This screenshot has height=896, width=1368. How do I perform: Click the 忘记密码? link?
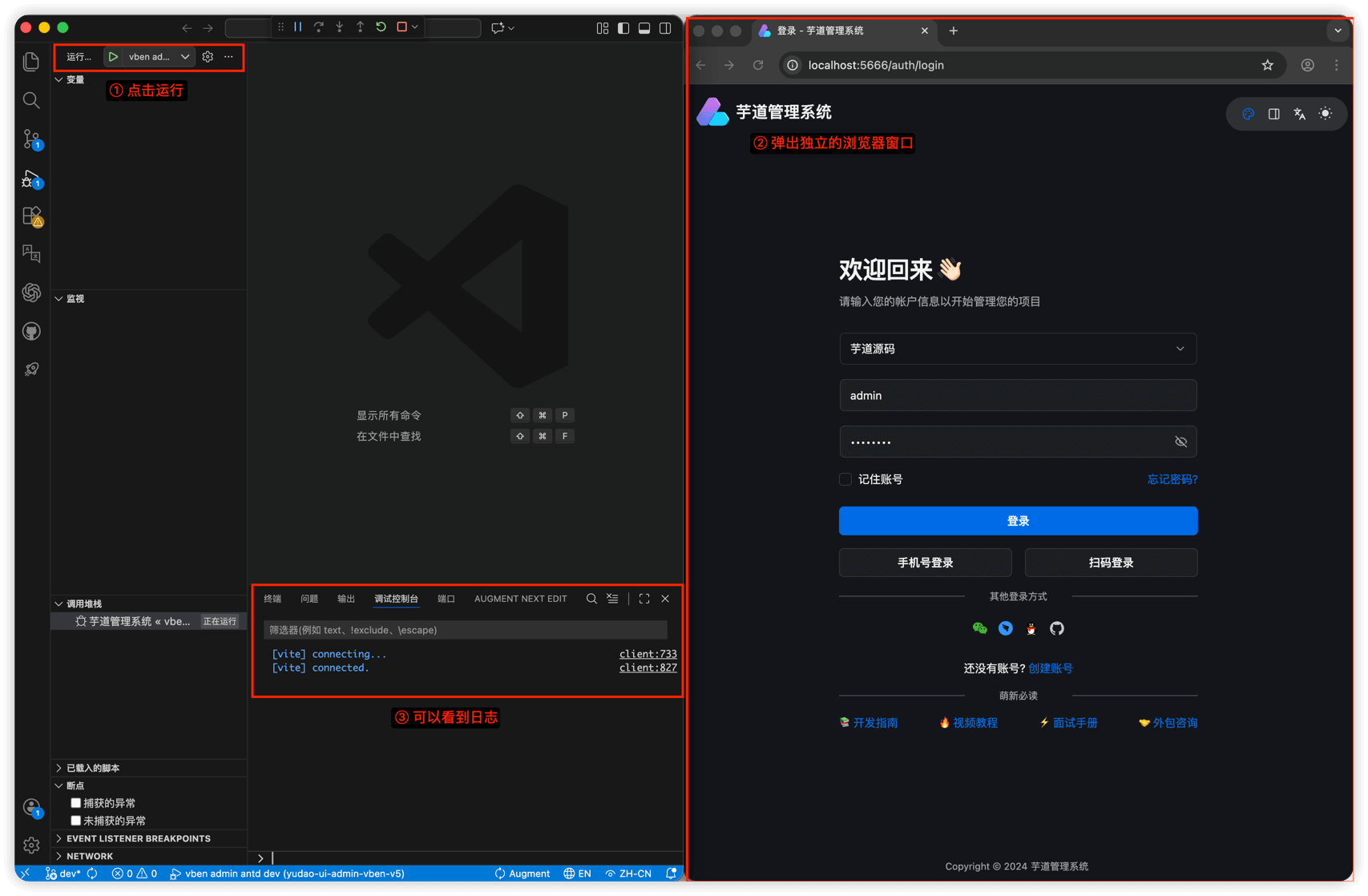click(x=1172, y=479)
